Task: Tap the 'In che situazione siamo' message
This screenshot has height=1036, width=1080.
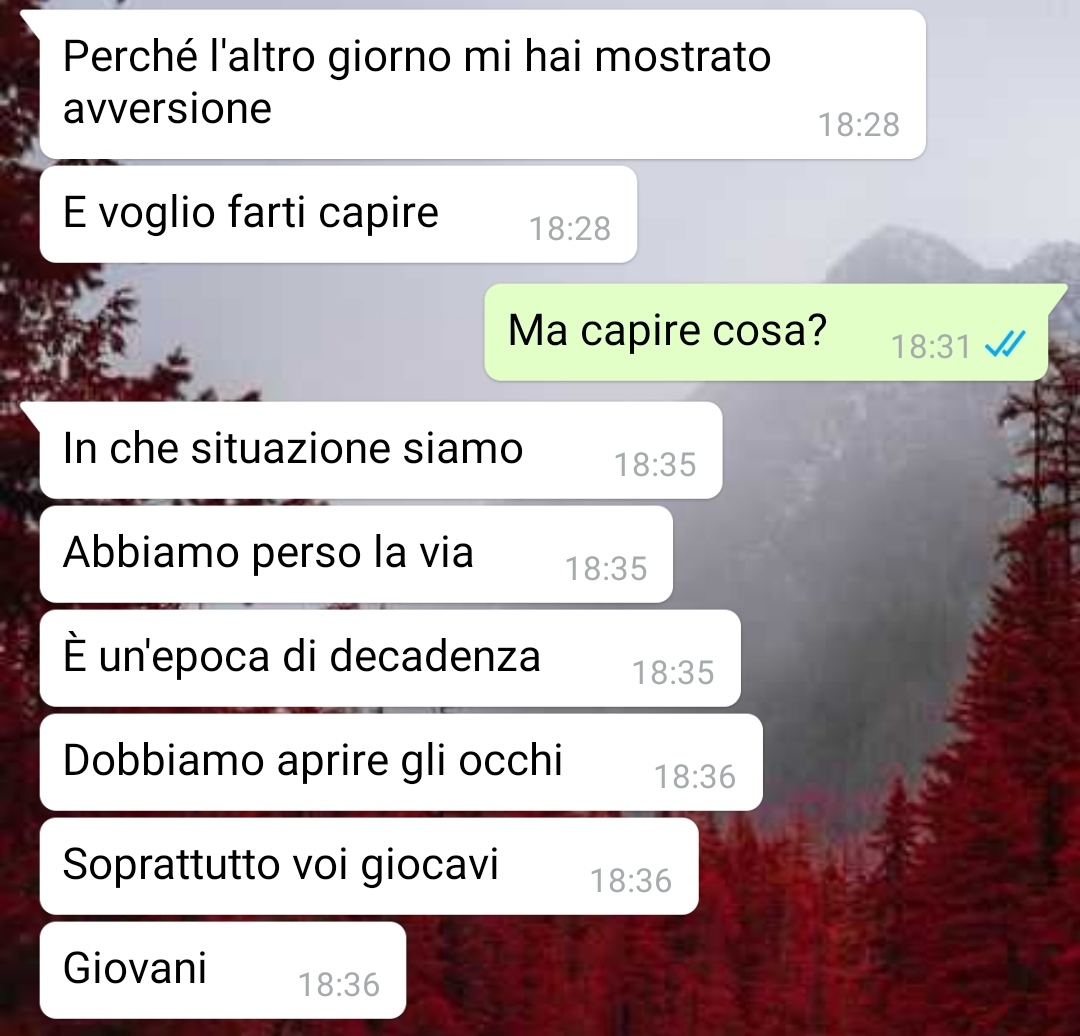Action: point(381,450)
